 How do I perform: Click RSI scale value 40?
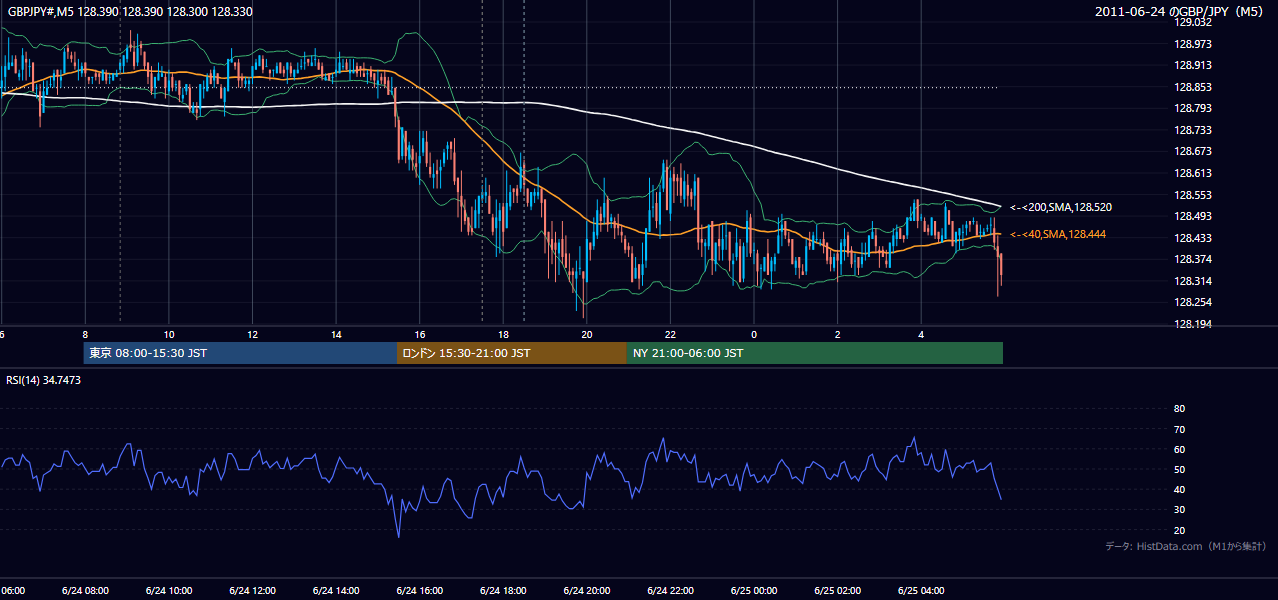[x=1179, y=489]
